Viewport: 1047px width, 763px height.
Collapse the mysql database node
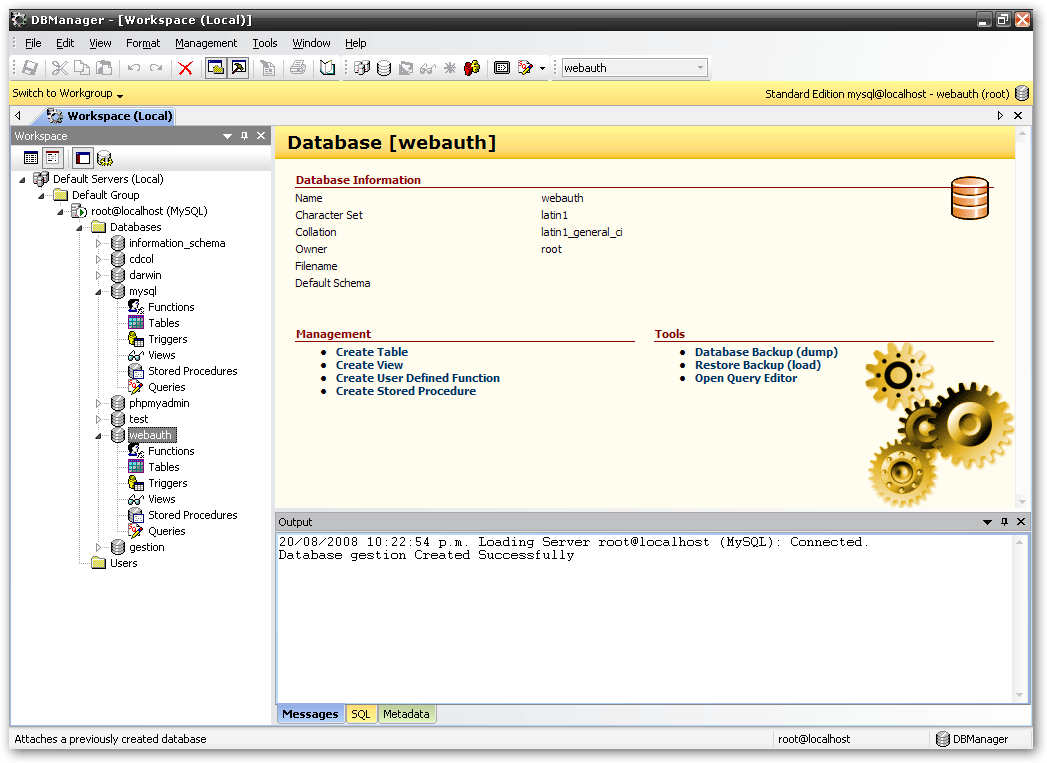pos(99,292)
